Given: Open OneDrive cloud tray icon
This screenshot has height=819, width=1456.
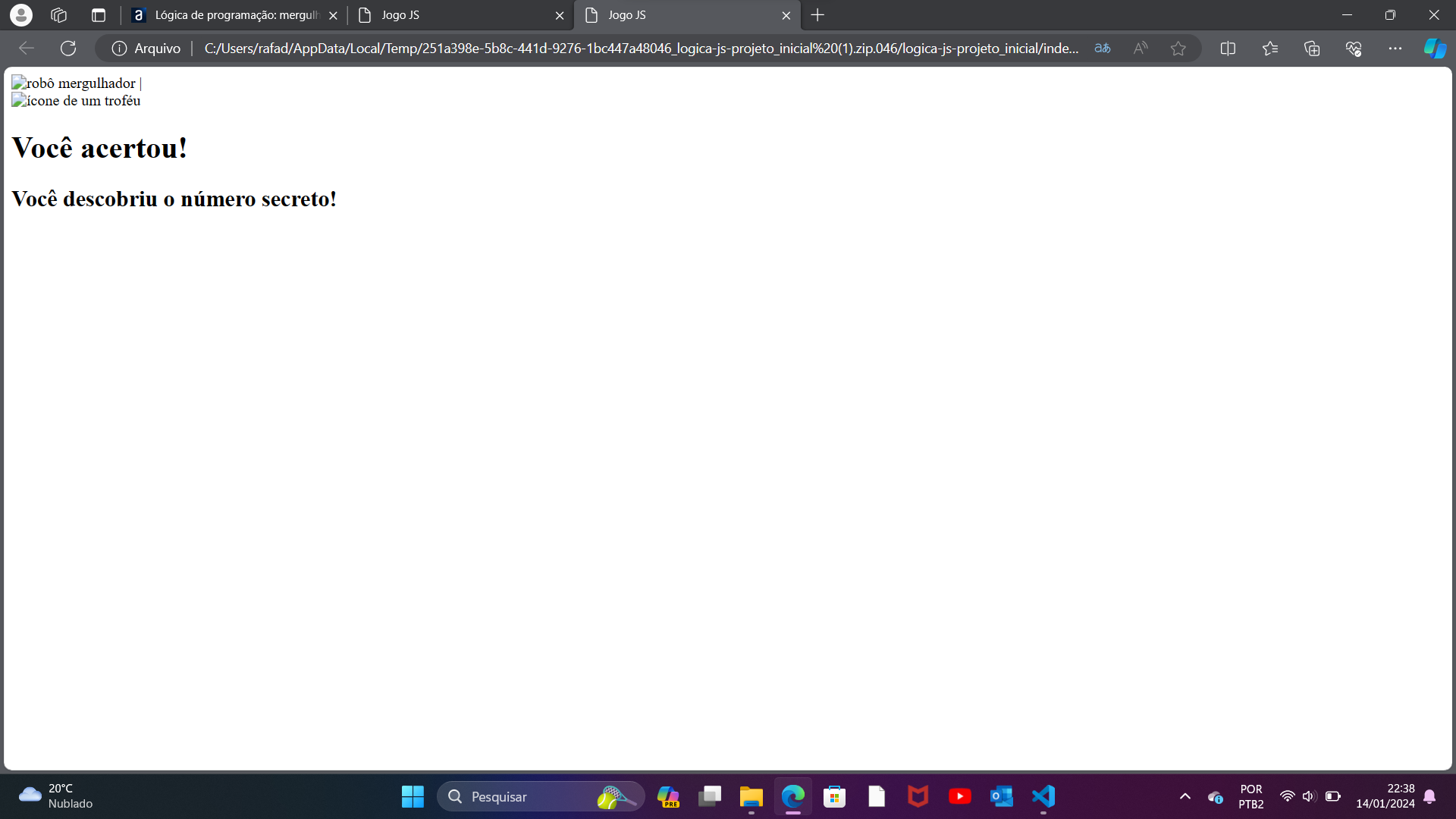Looking at the screenshot, I should click(x=1216, y=796).
